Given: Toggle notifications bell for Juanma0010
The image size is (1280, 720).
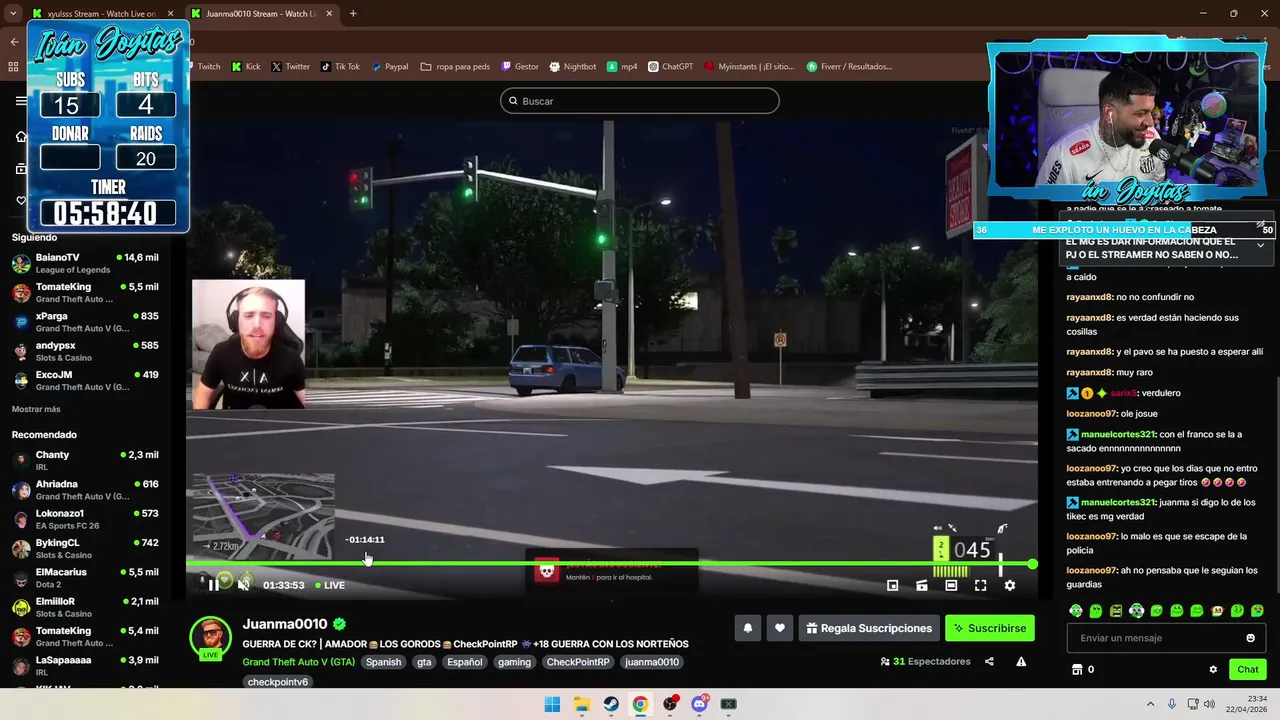Looking at the screenshot, I should (x=747, y=628).
